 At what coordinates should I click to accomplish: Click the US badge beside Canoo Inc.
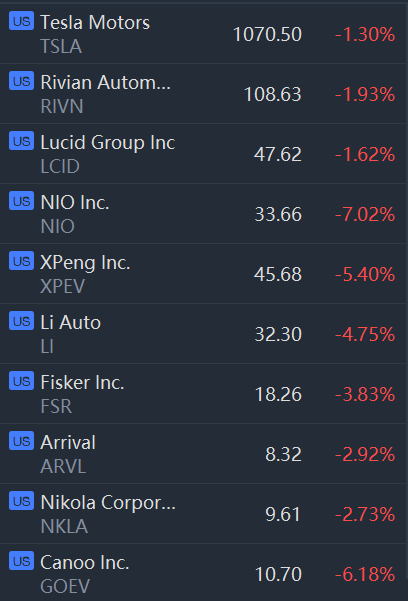click(21, 561)
